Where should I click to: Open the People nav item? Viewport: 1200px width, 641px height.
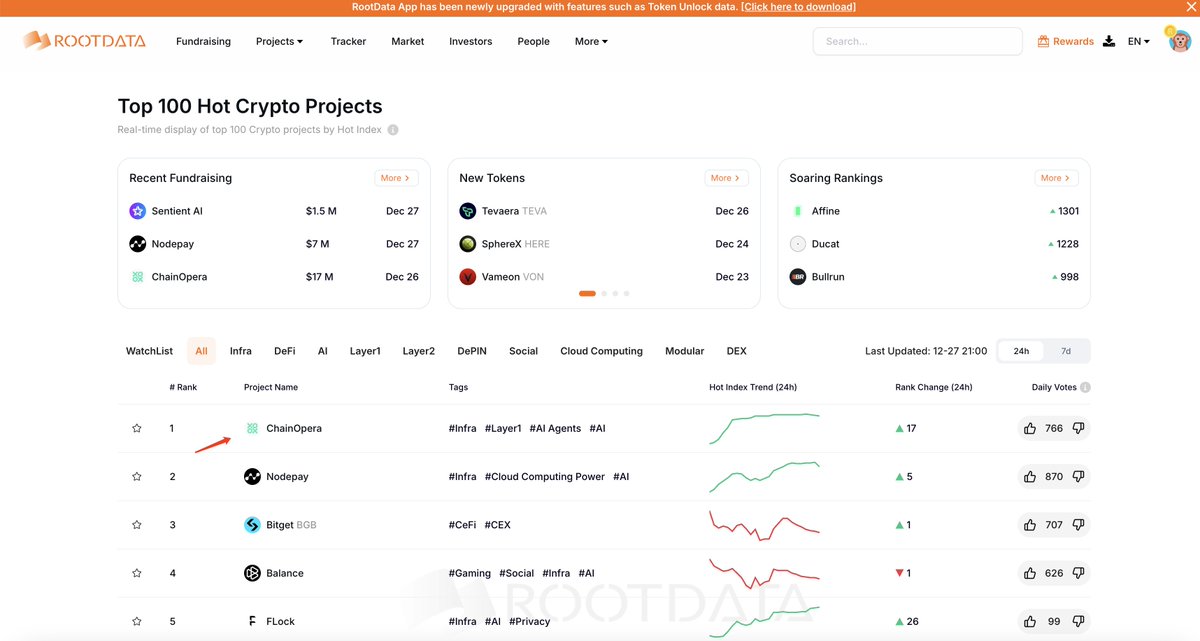(534, 41)
